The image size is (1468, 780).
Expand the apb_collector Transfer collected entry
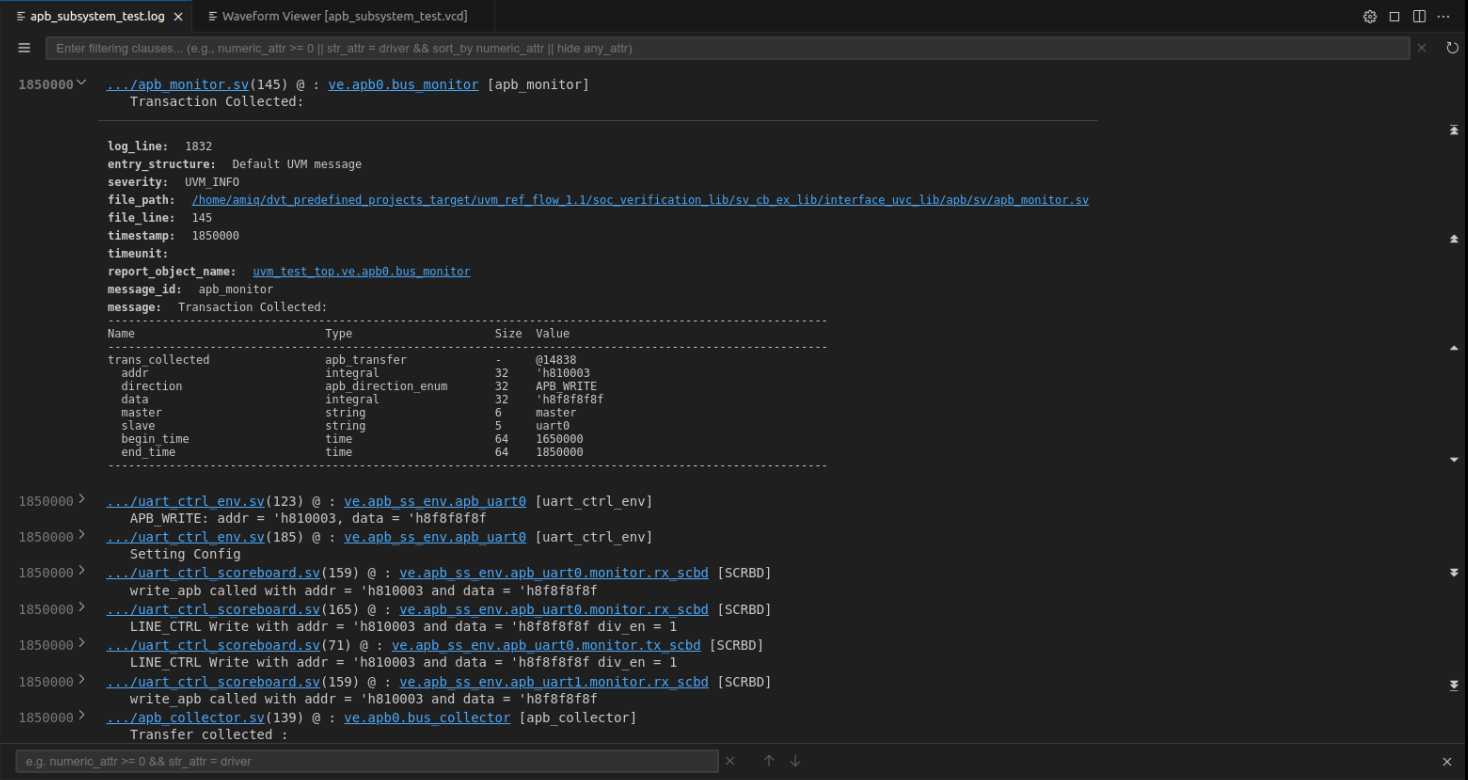(x=81, y=717)
